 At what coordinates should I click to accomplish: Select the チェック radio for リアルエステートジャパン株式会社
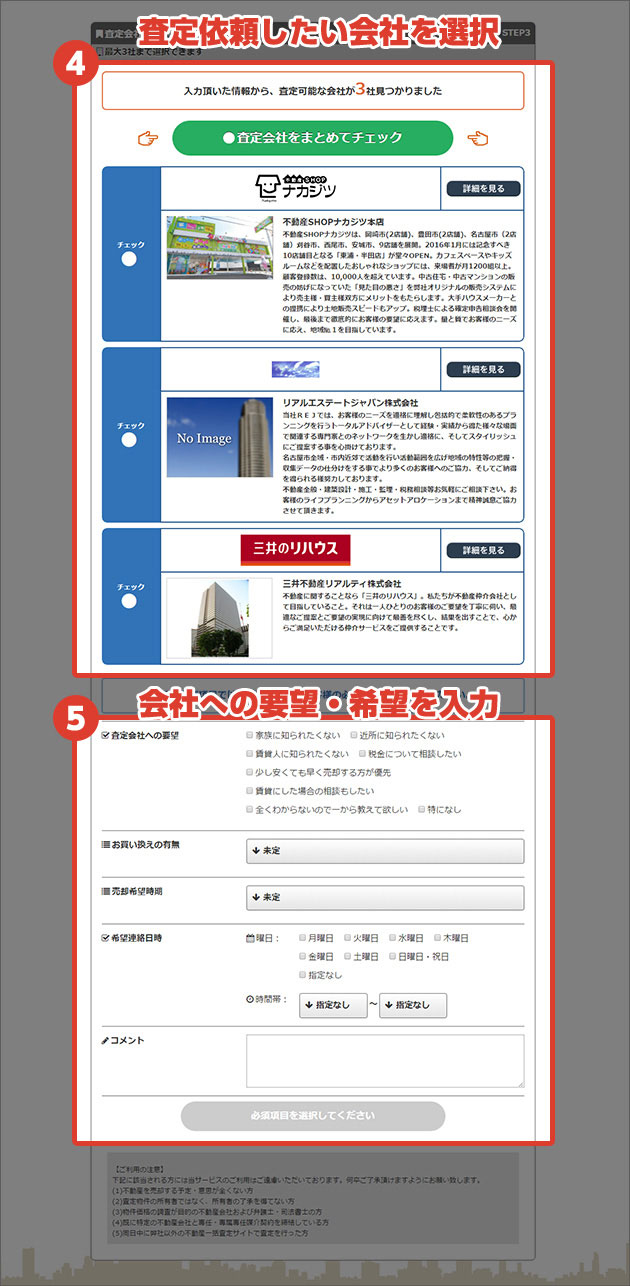click(x=129, y=440)
